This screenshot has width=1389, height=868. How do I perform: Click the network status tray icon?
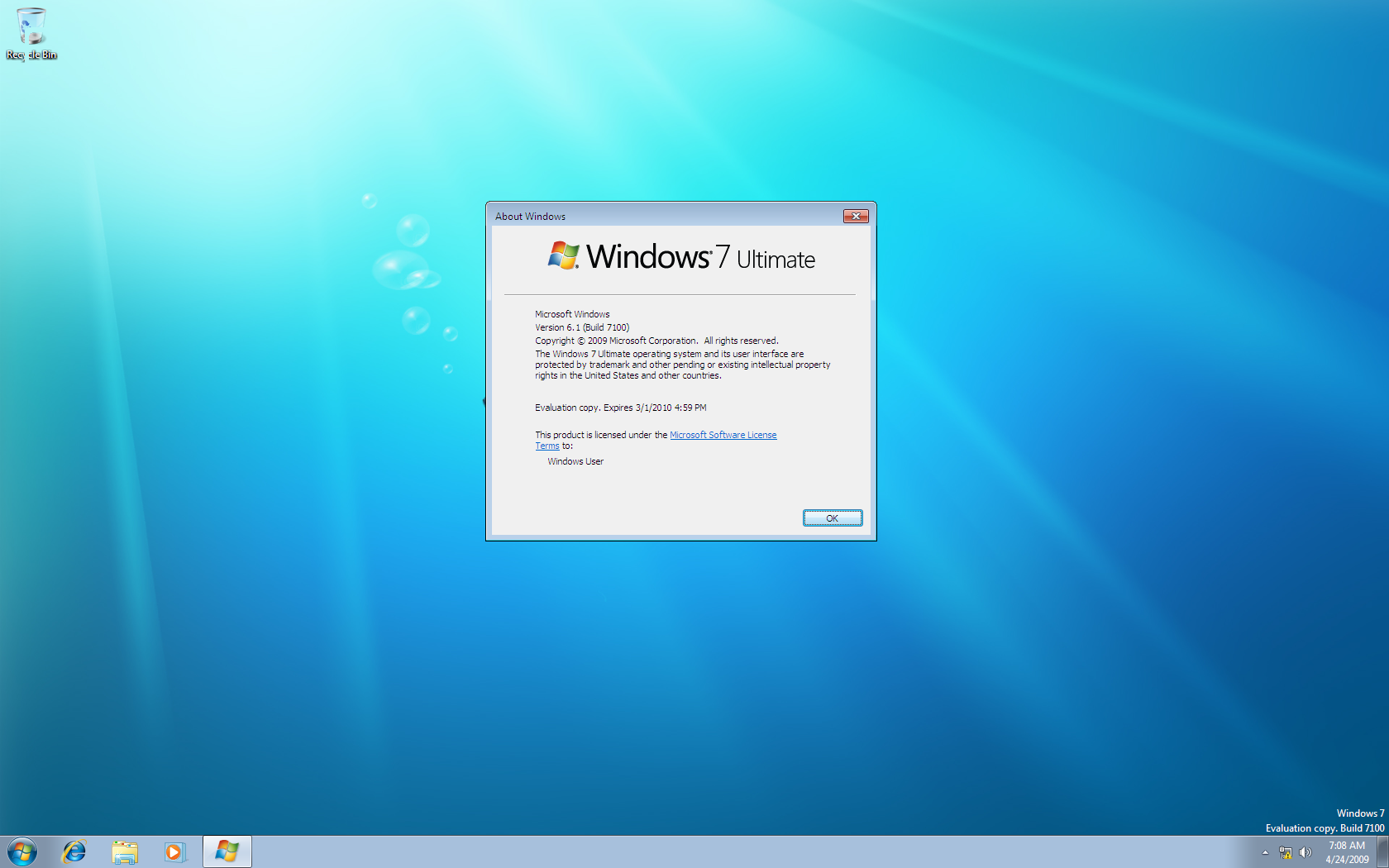(1286, 851)
